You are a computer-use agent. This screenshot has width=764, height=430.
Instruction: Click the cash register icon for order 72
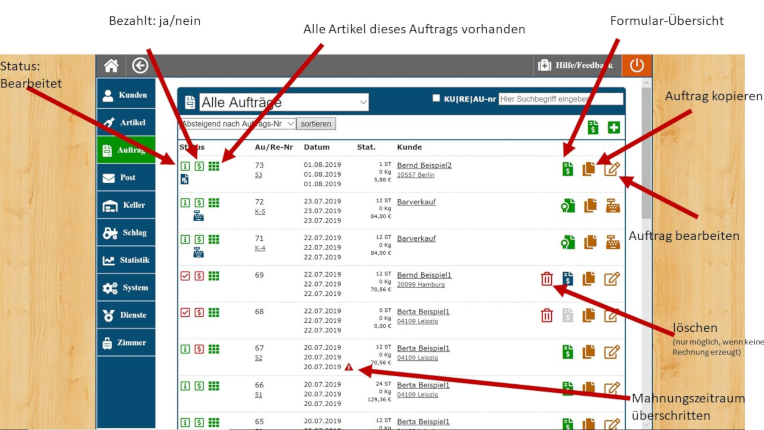click(x=612, y=205)
